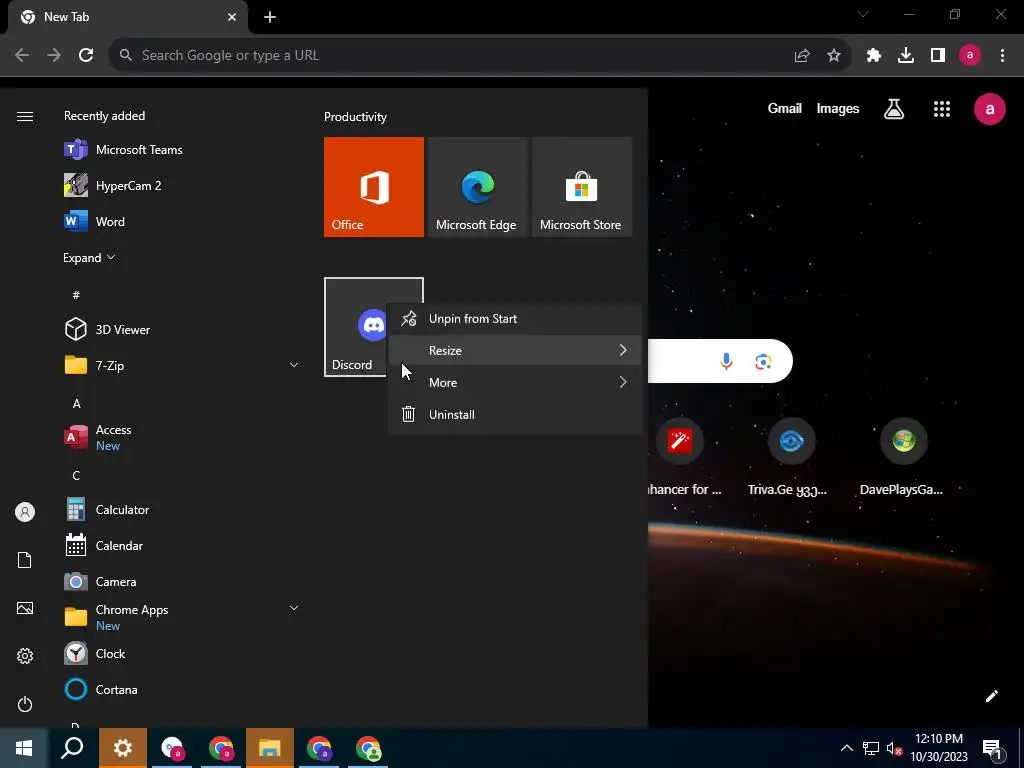Click the muted volume tray icon
Screen dimensions: 1024x768
click(895, 748)
